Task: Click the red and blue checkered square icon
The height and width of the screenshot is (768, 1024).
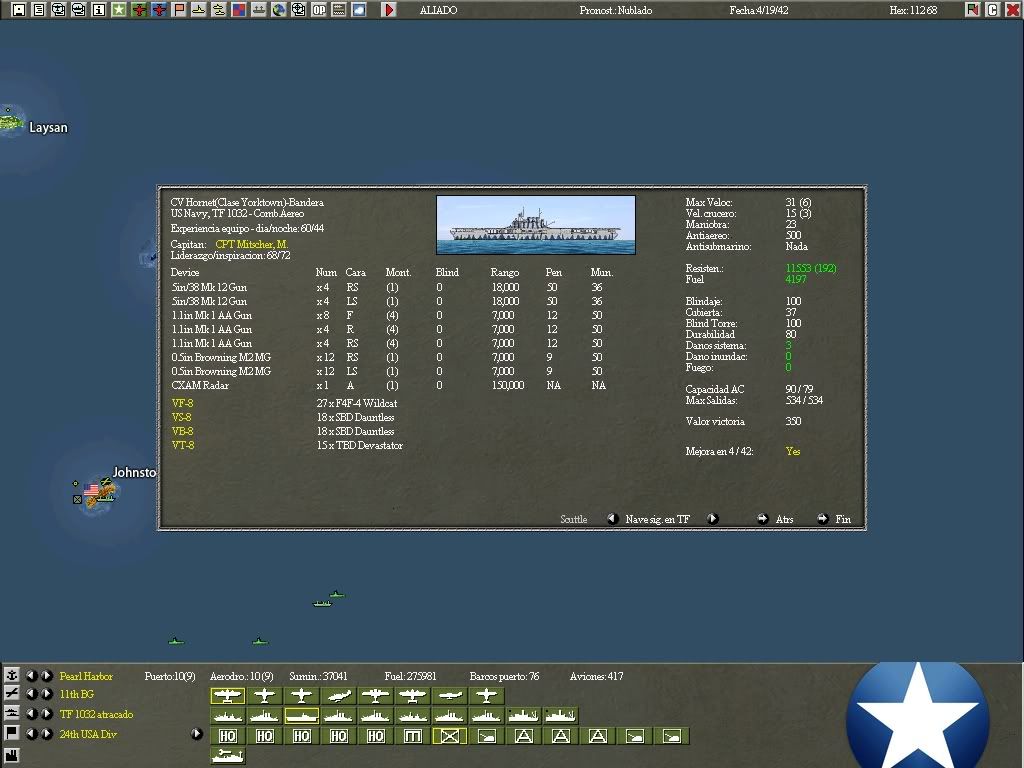Action: coord(239,10)
